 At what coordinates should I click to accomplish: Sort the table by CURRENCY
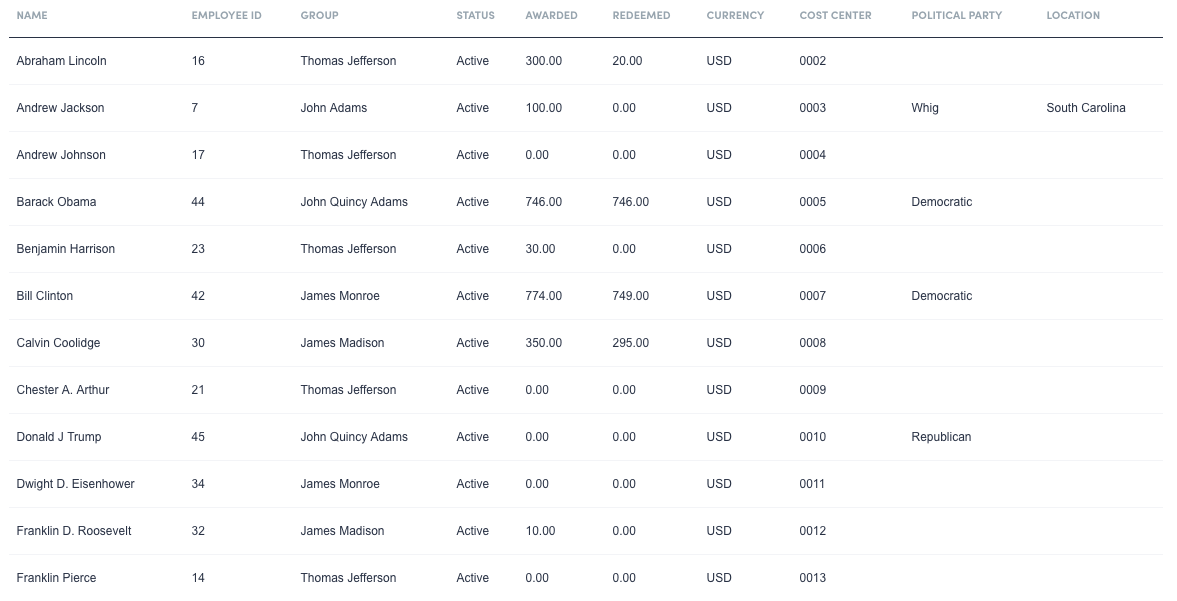click(735, 15)
